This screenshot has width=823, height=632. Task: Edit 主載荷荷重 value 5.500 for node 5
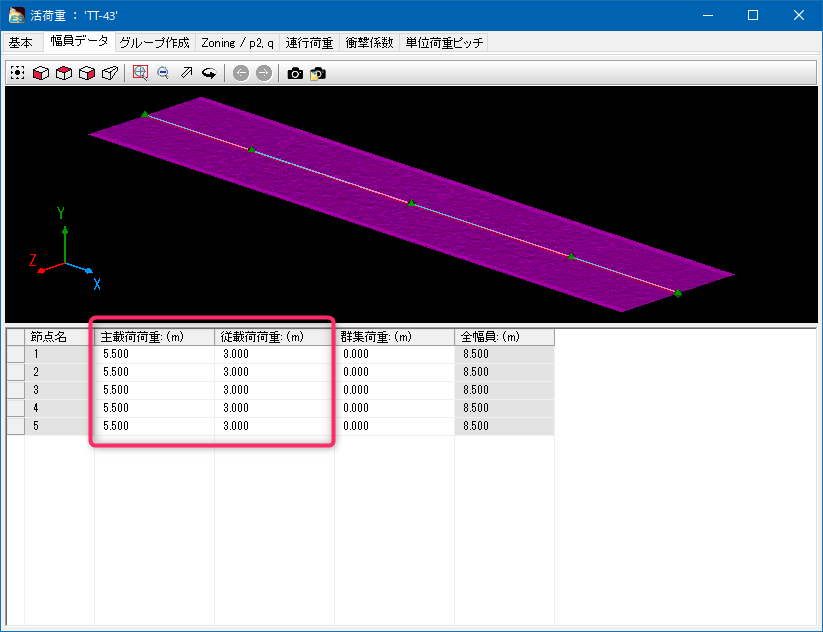pos(154,426)
